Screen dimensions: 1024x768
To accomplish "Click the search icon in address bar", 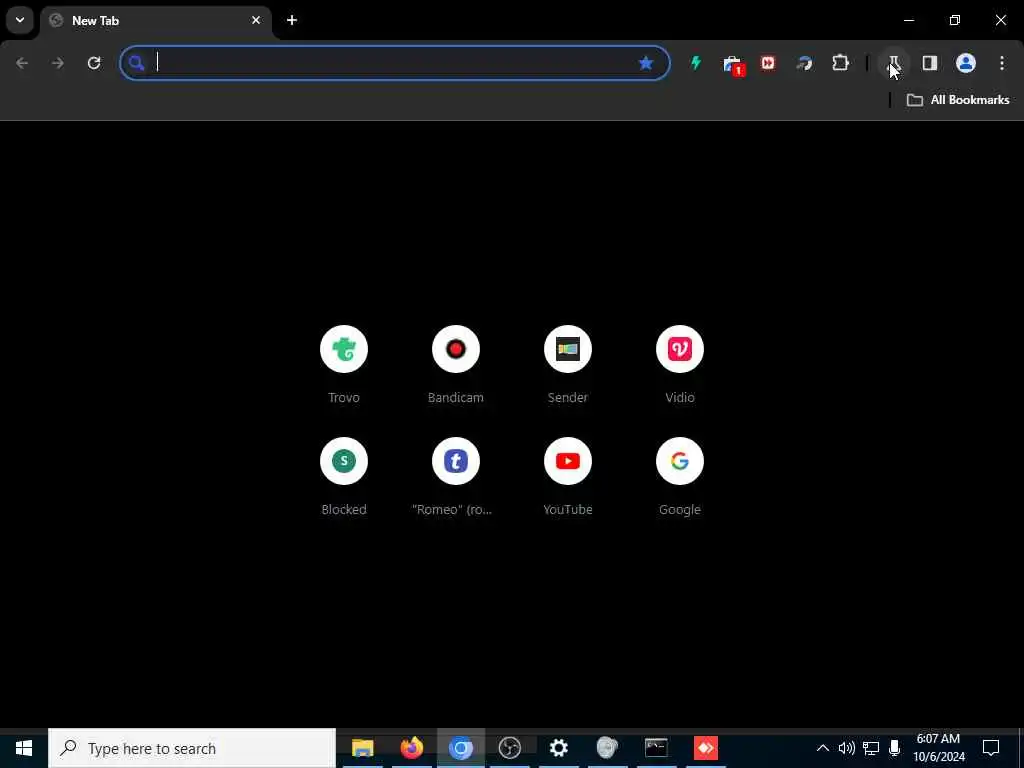I will click(x=136, y=63).
